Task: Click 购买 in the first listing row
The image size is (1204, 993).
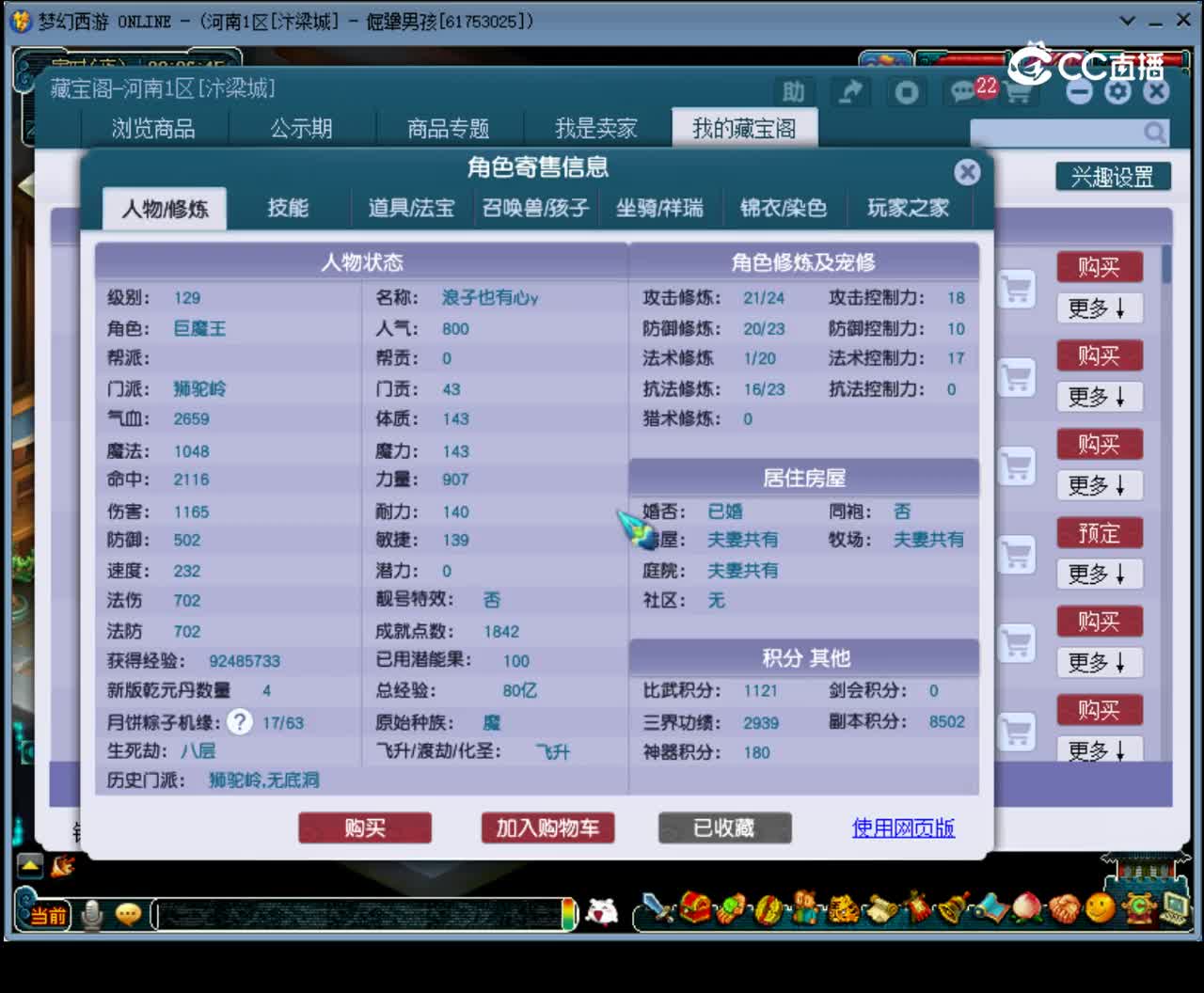Action: (x=1099, y=268)
